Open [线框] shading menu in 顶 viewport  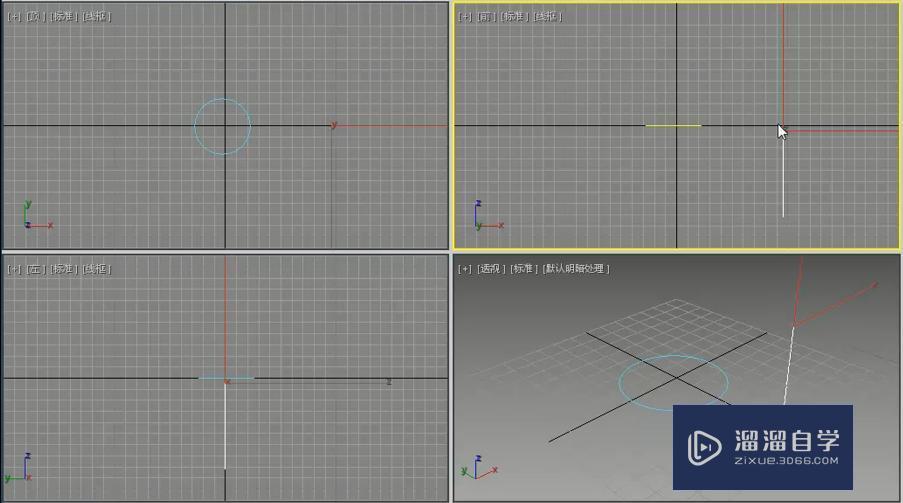97,16
